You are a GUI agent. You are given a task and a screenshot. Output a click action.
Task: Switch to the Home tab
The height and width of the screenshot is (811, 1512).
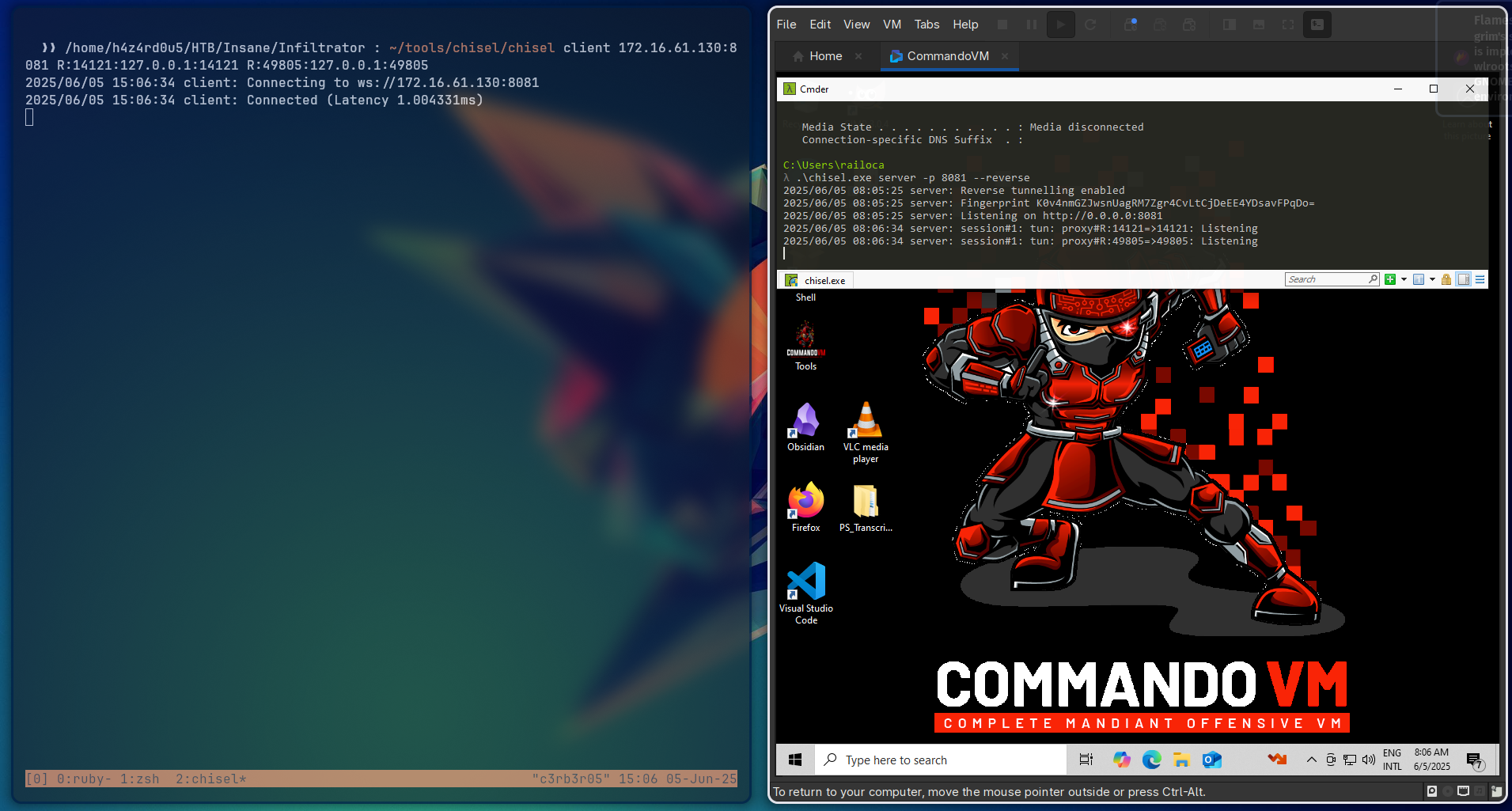click(825, 56)
